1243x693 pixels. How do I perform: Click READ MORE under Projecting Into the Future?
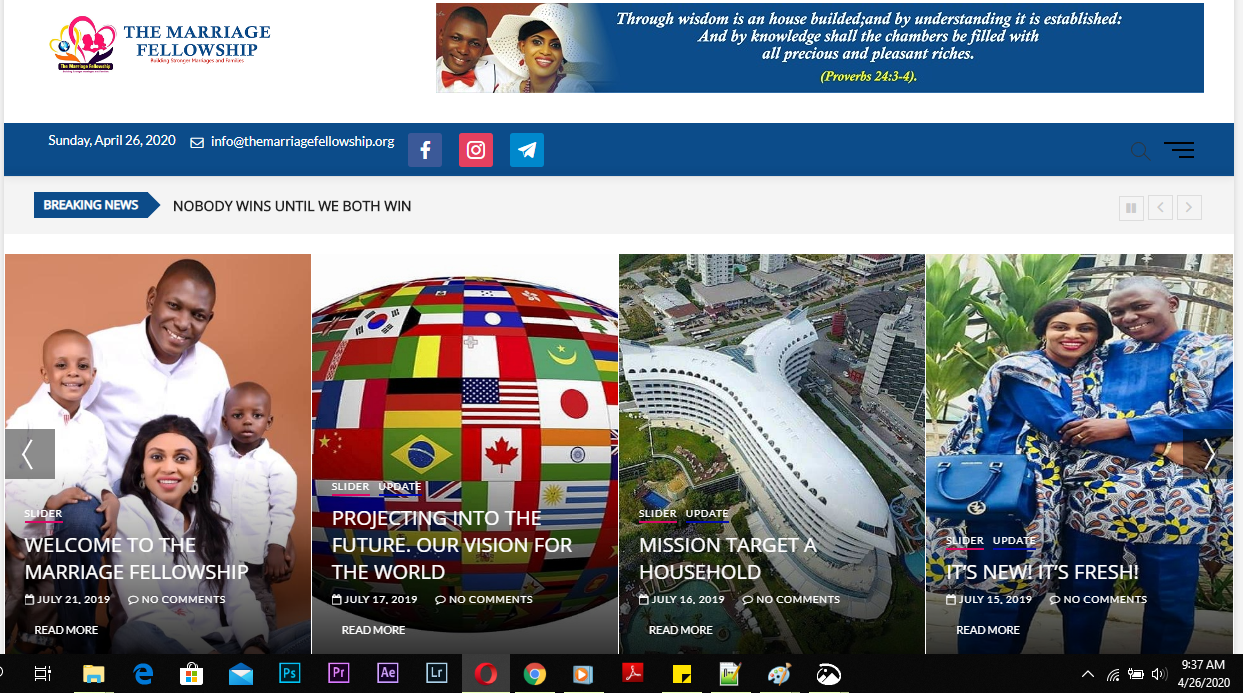tap(373, 630)
